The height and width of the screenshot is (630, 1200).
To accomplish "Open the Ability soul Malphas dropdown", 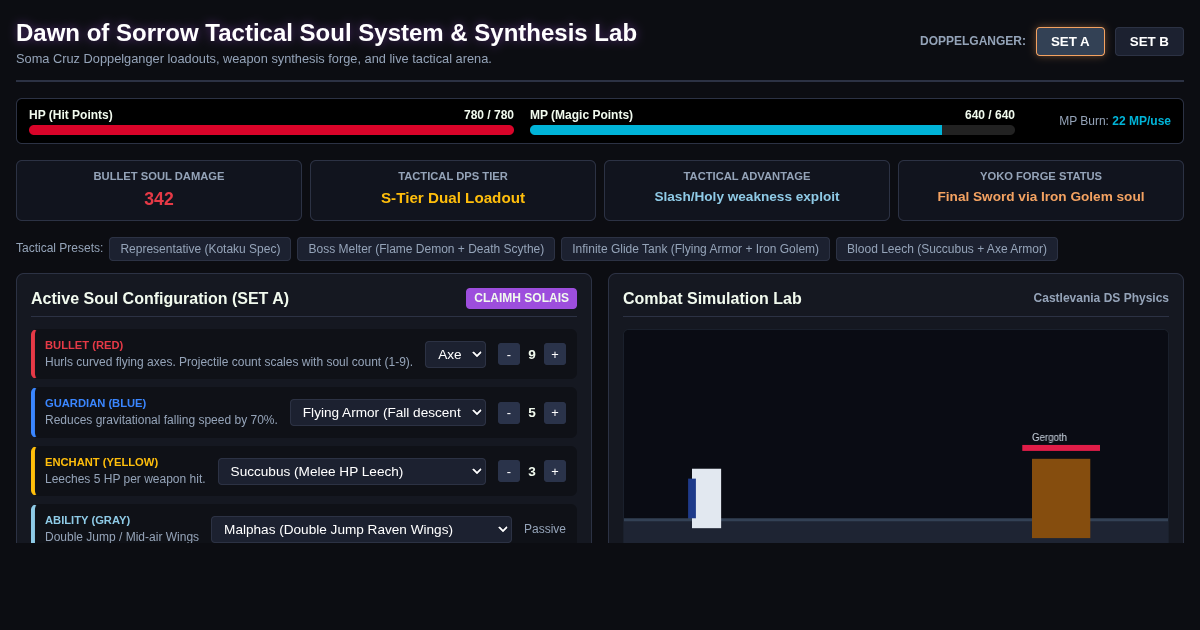I will coord(361,529).
